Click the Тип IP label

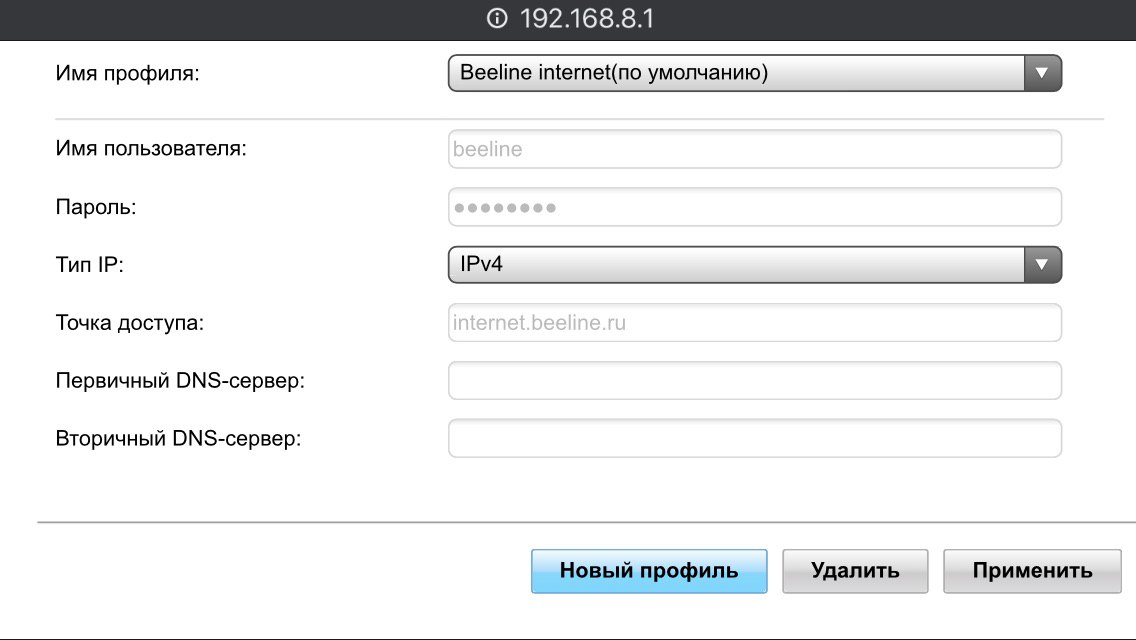tap(89, 265)
